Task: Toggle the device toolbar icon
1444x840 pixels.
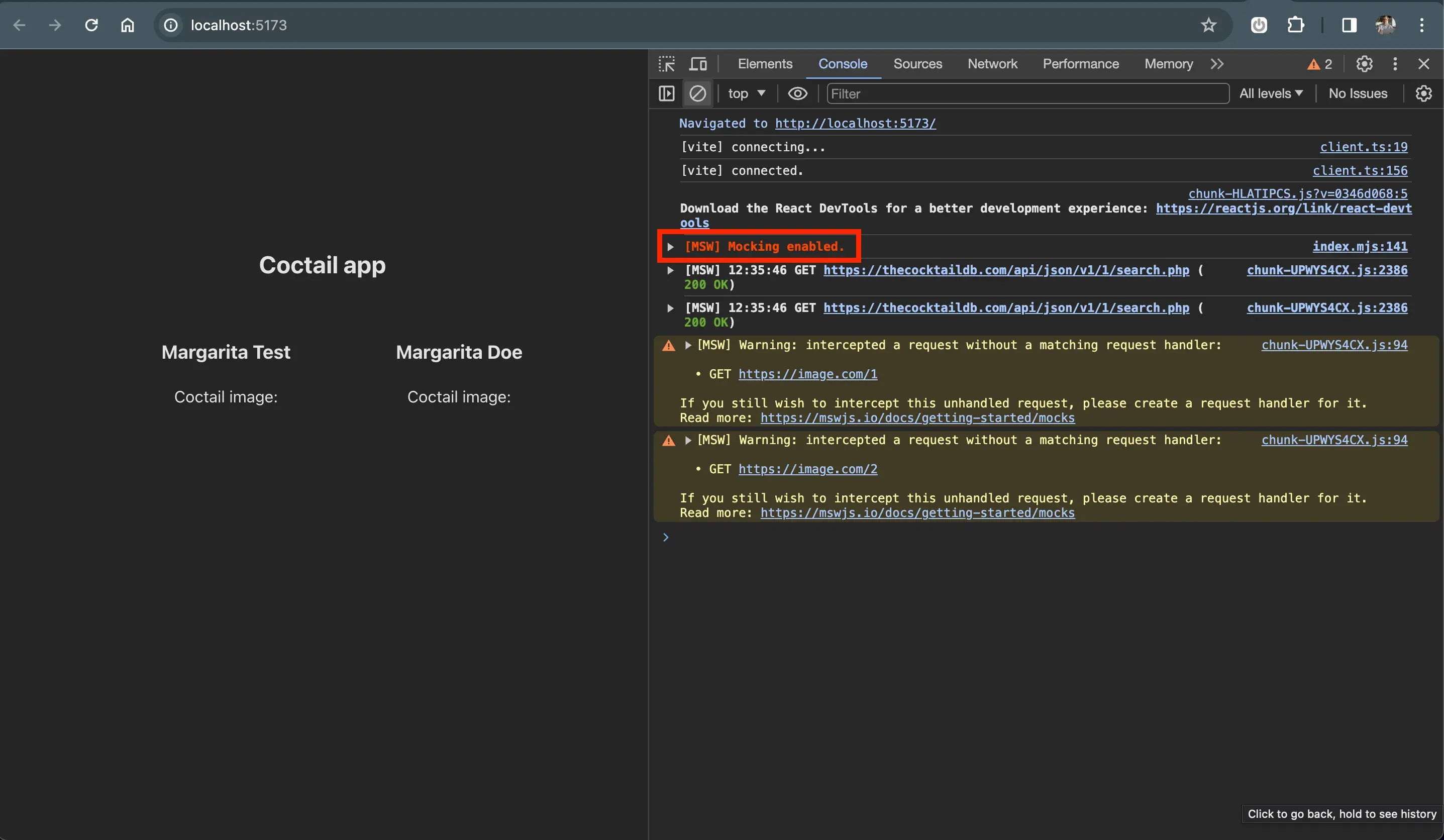Action: [697, 64]
